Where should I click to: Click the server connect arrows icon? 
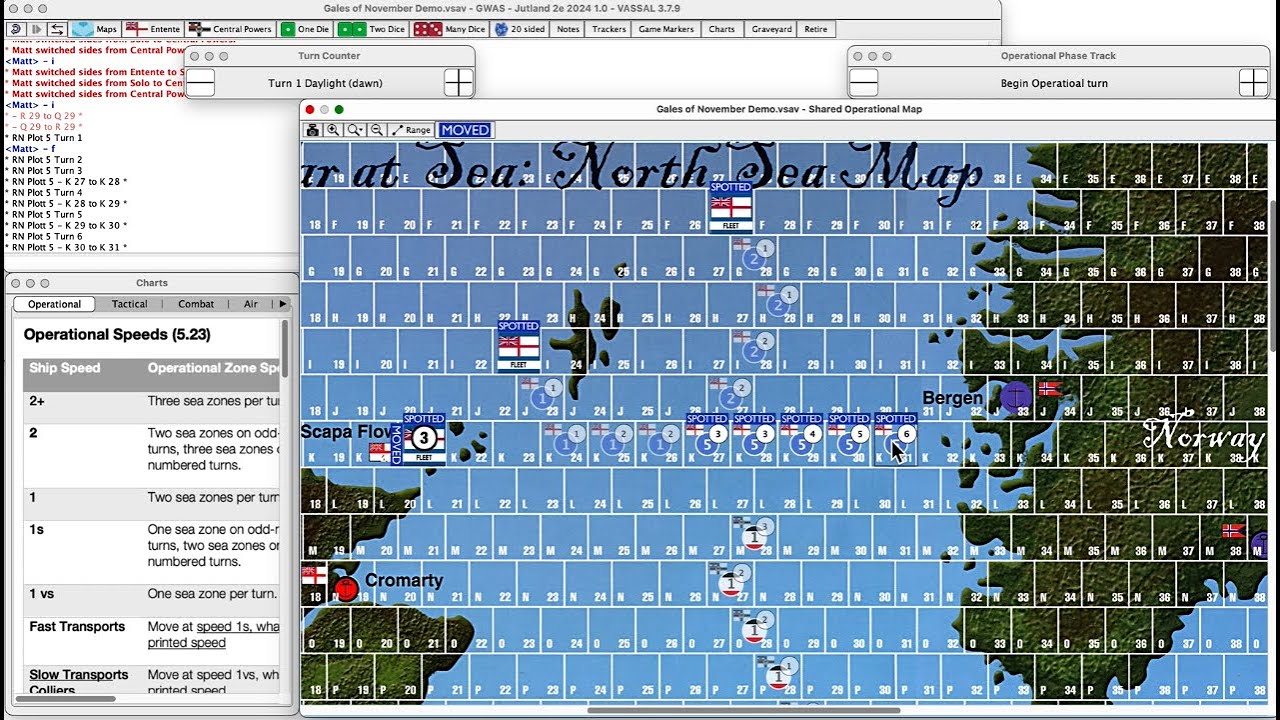[x=57, y=29]
